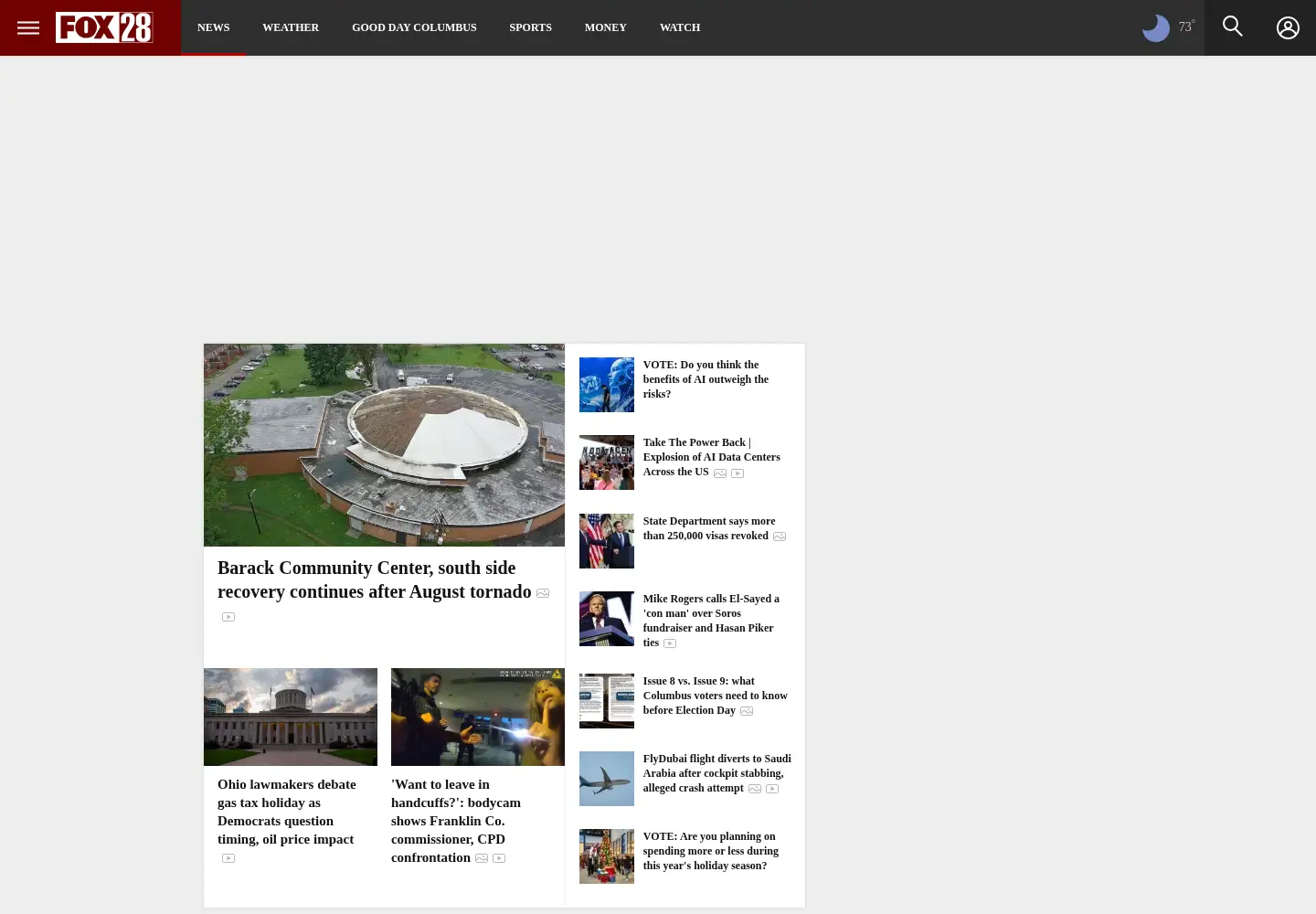The height and width of the screenshot is (914, 1316).
Task: Click the AI robot thumbnail for the vote
Action: 607,385
